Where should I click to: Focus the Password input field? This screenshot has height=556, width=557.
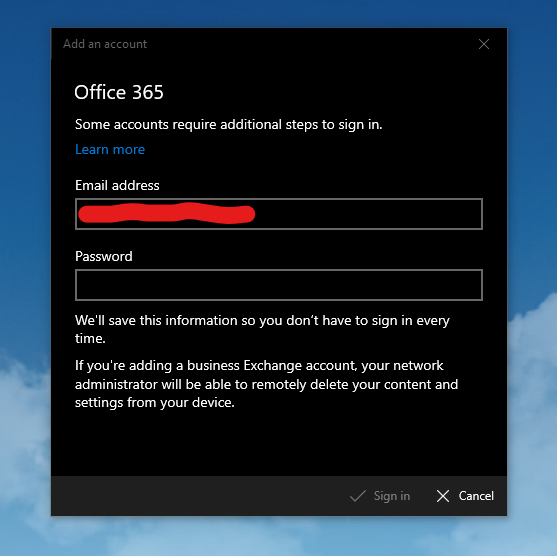278,285
